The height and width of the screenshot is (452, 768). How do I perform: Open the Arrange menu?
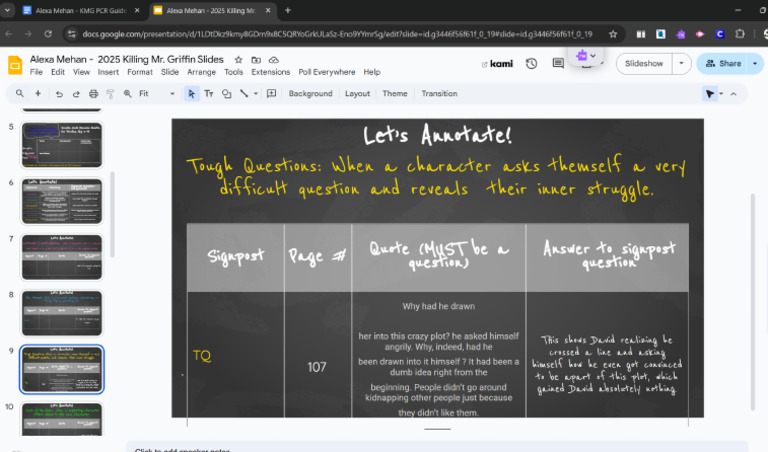201,72
